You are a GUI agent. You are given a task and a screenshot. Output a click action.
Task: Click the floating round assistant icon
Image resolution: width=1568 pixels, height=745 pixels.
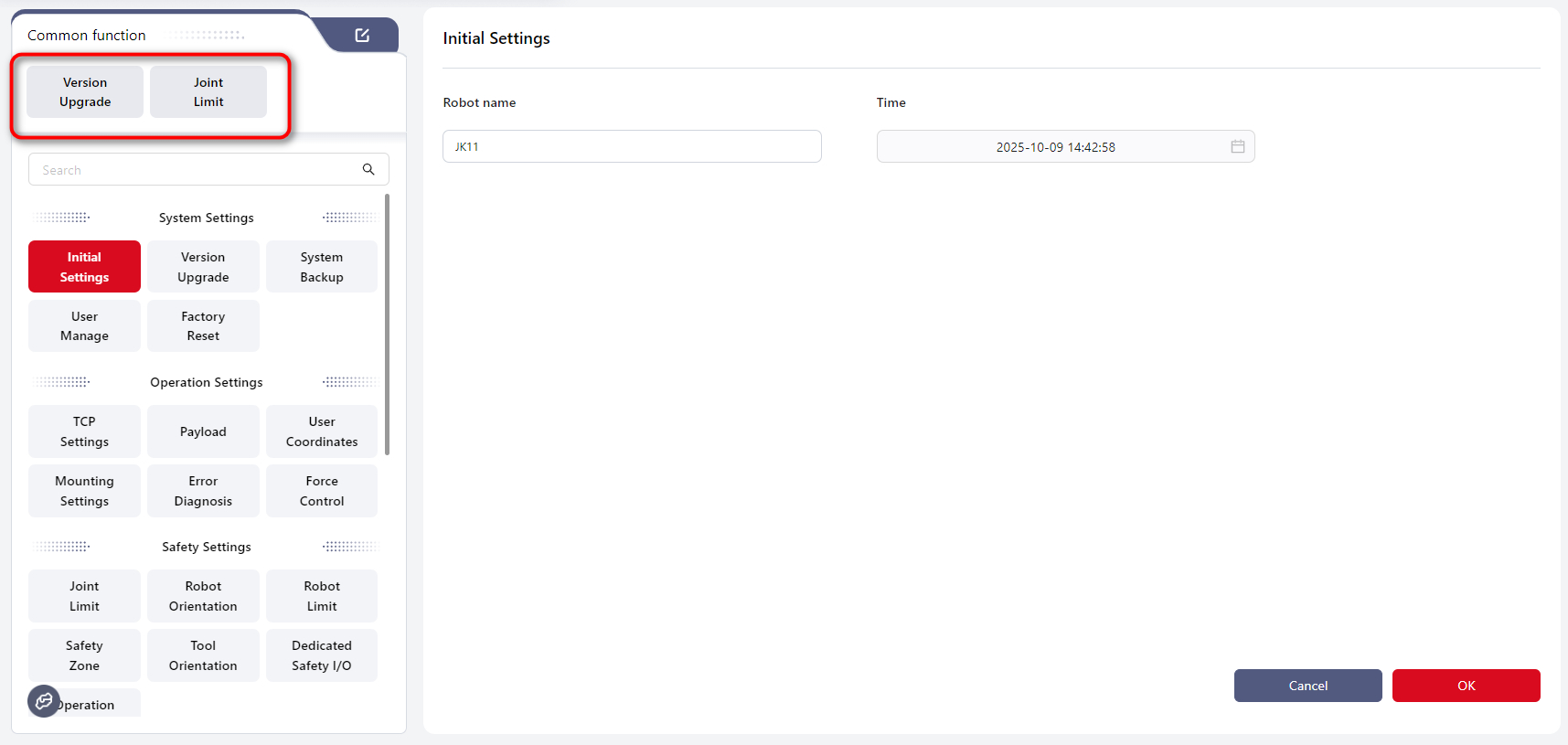click(x=44, y=701)
